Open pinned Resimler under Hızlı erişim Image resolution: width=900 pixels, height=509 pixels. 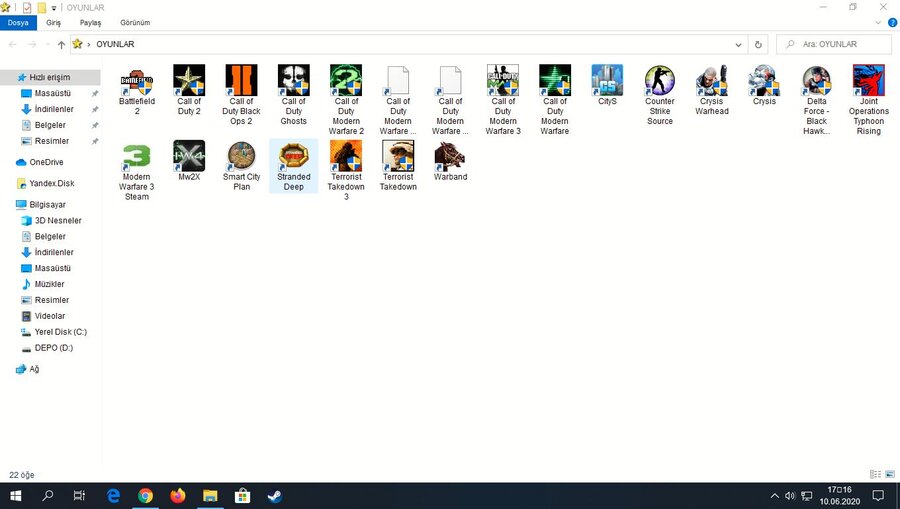coord(52,141)
